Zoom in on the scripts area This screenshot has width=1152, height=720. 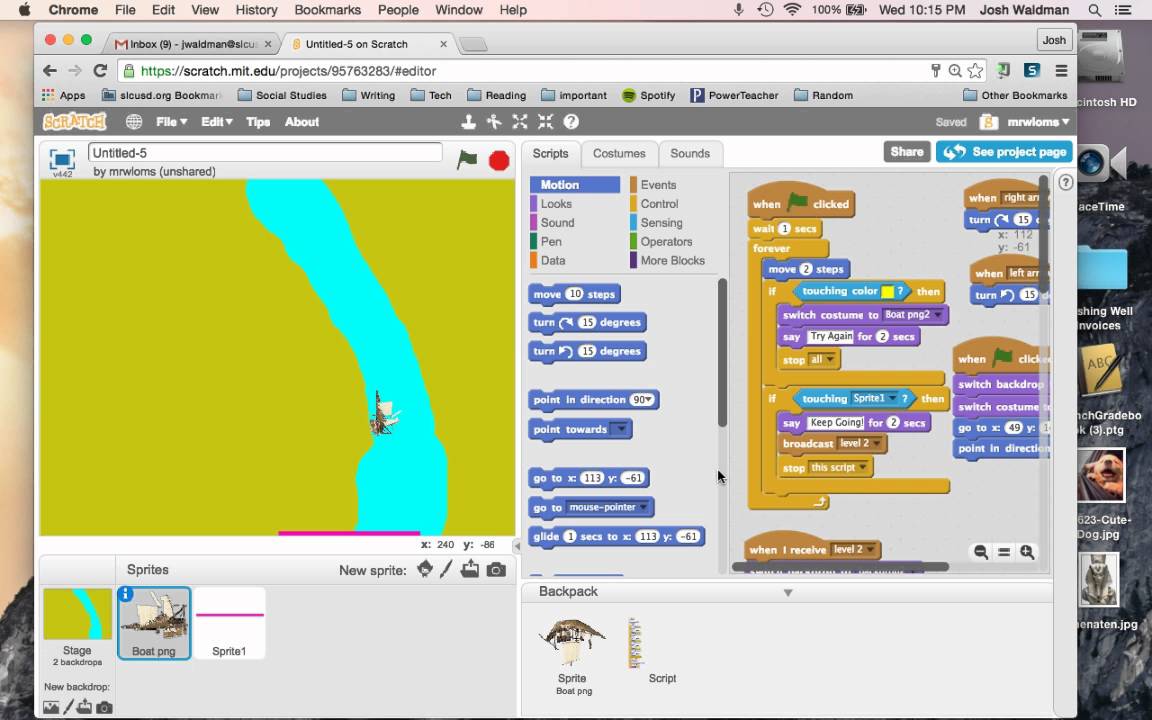click(1027, 552)
